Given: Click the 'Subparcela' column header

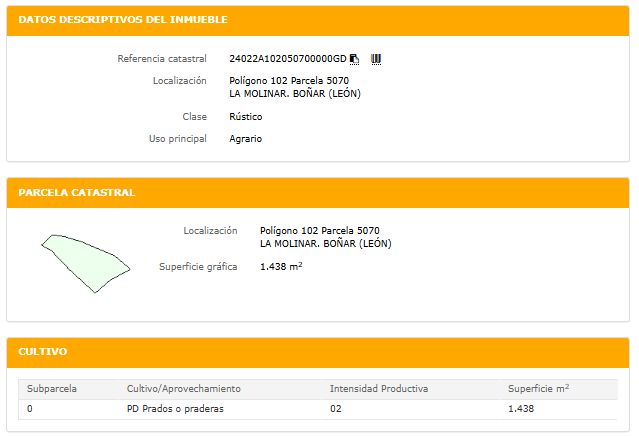Looking at the screenshot, I should click(x=52, y=388).
